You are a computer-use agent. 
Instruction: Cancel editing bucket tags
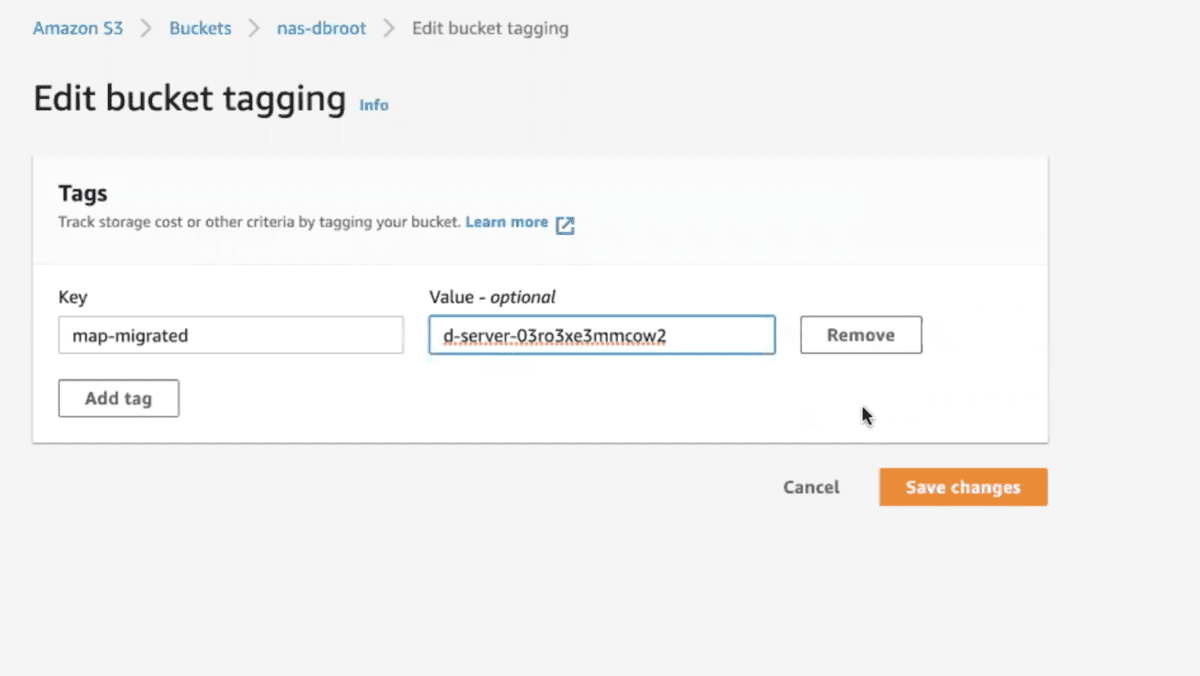pos(811,487)
